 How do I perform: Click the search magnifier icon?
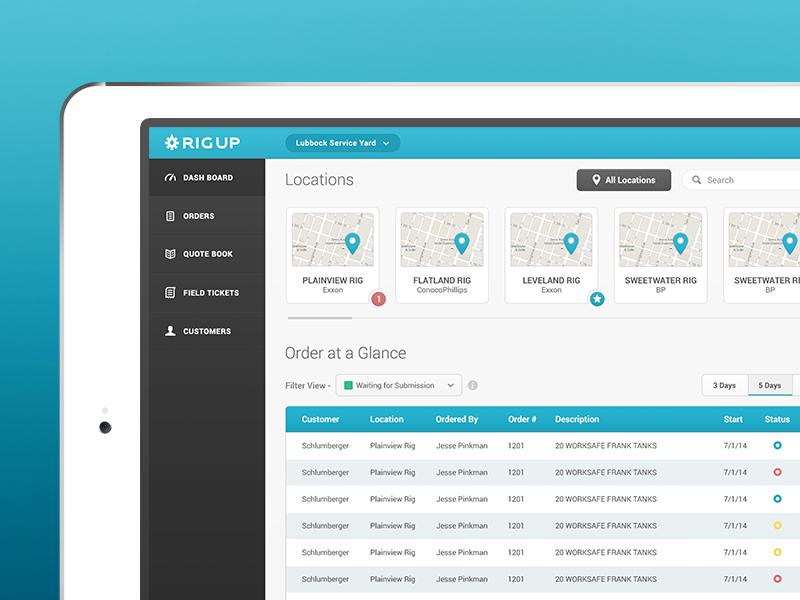pyautogui.click(x=696, y=180)
